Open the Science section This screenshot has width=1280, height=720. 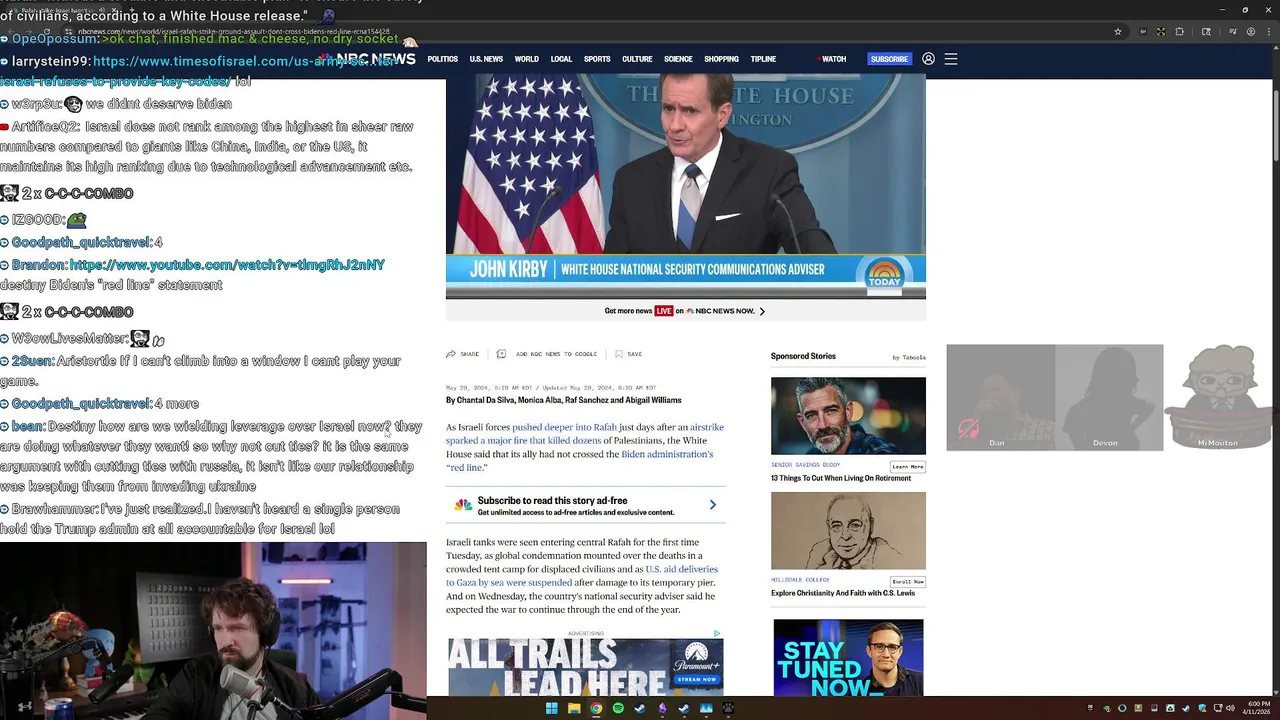point(678,59)
